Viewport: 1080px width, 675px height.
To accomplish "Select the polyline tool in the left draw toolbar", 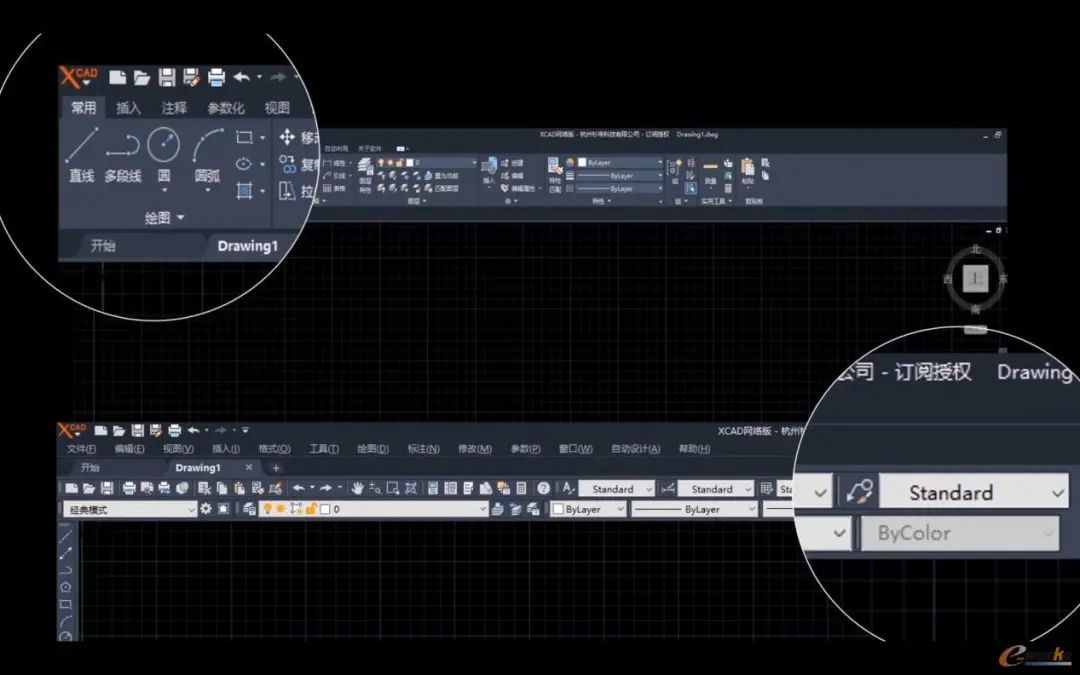I will tap(65, 570).
